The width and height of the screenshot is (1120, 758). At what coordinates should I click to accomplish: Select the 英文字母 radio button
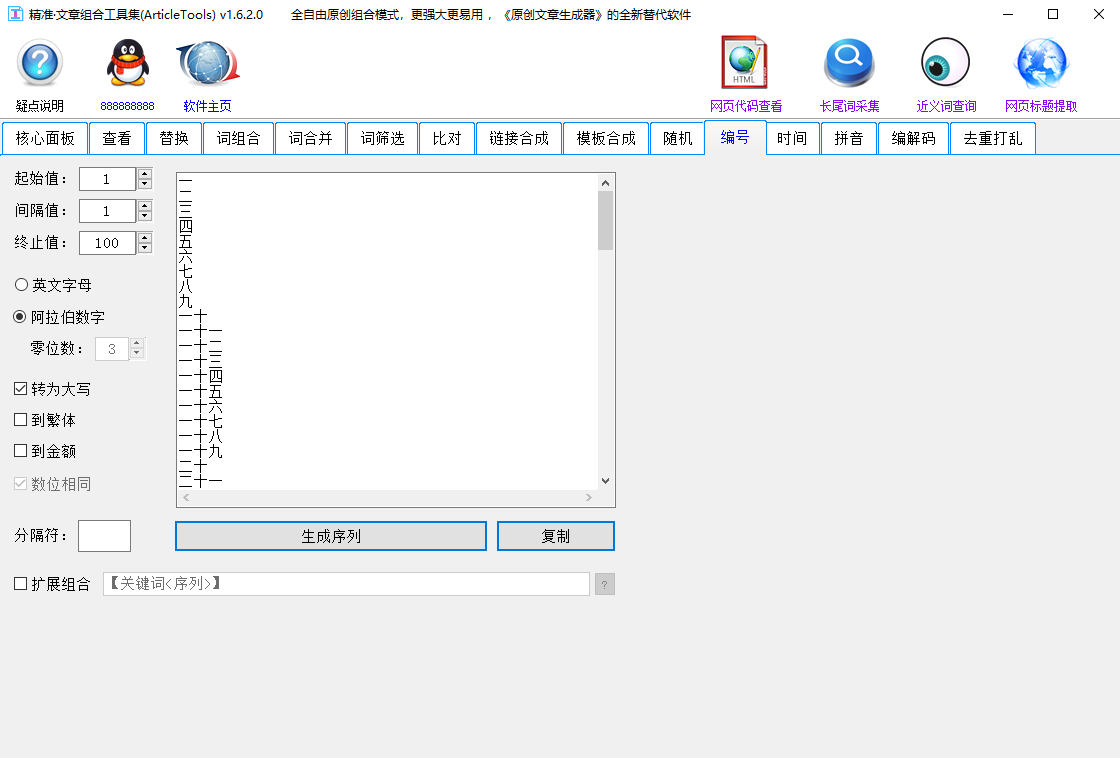tap(20, 284)
